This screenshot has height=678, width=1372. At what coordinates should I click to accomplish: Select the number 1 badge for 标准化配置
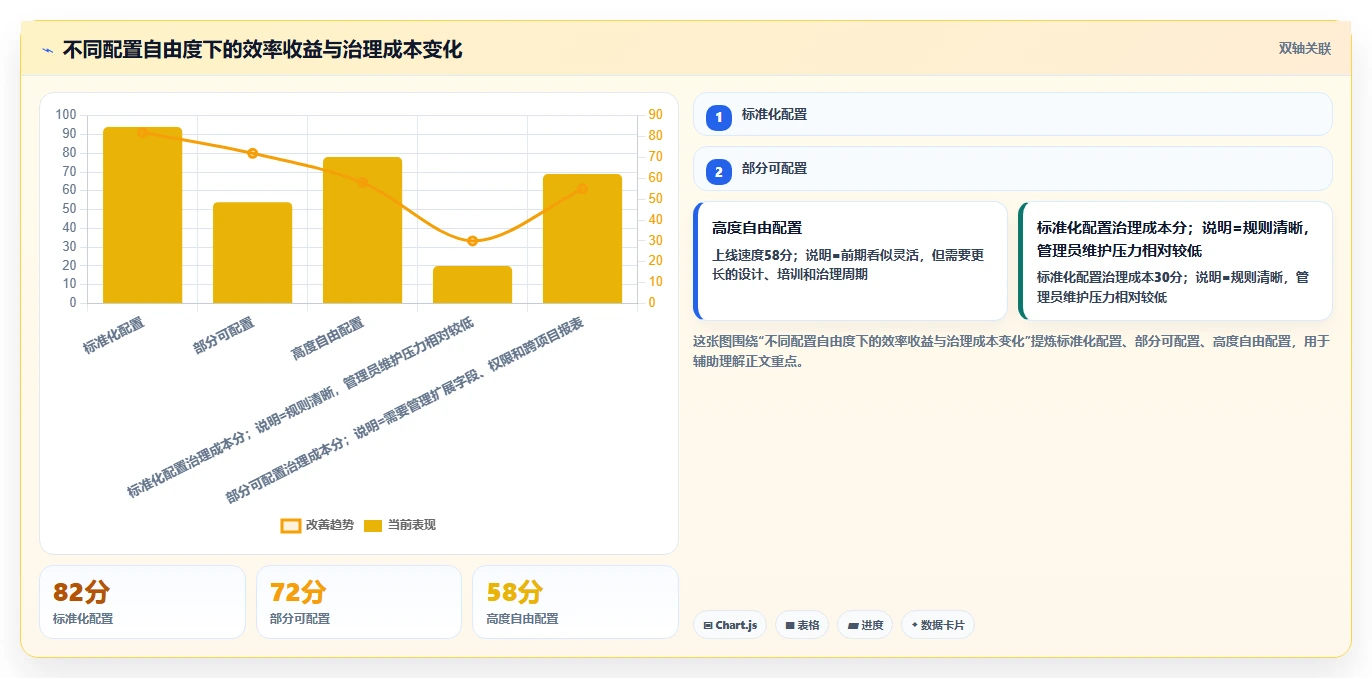(x=719, y=117)
